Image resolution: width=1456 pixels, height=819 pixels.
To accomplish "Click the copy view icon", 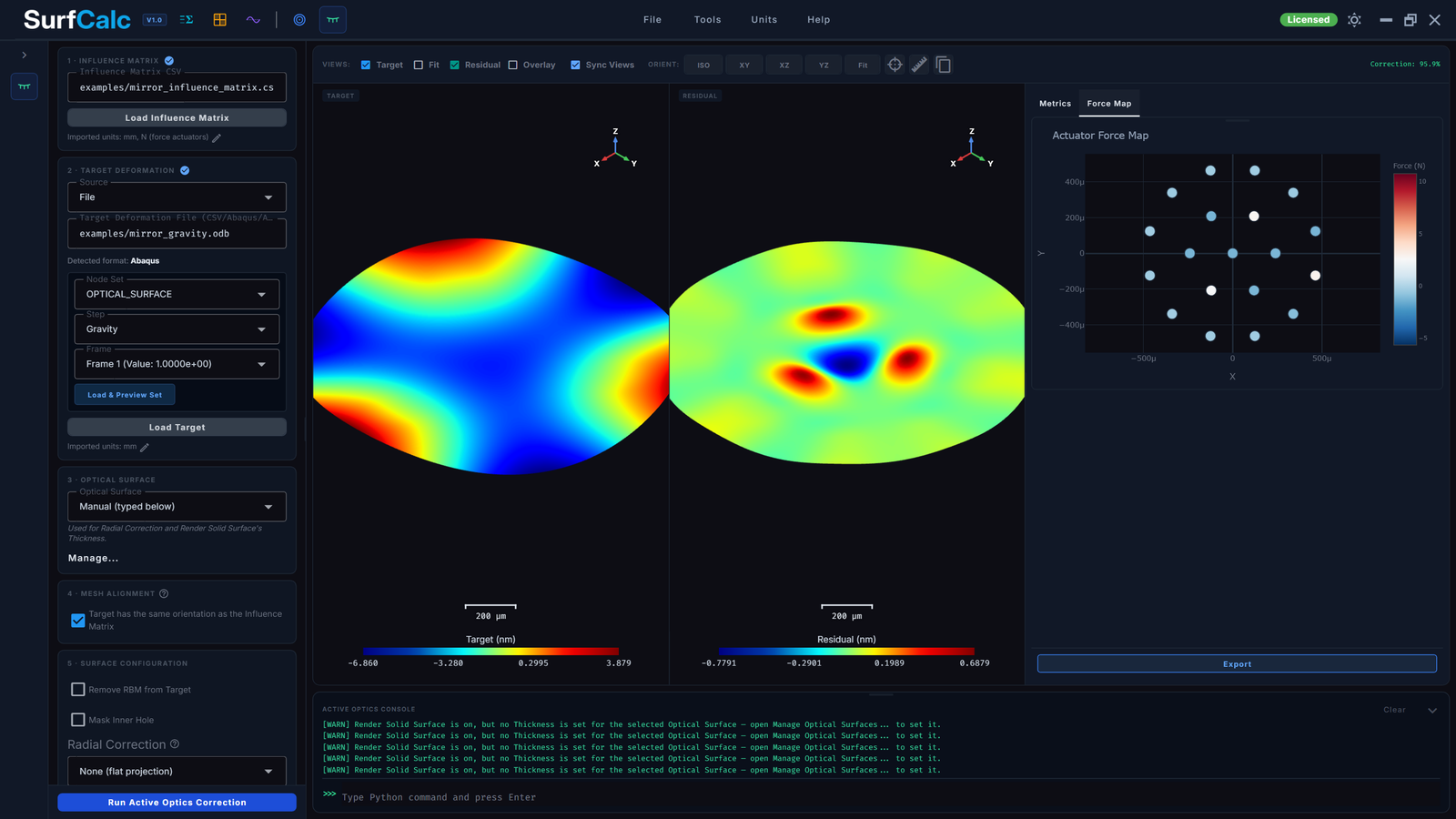I will [x=944, y=65].
